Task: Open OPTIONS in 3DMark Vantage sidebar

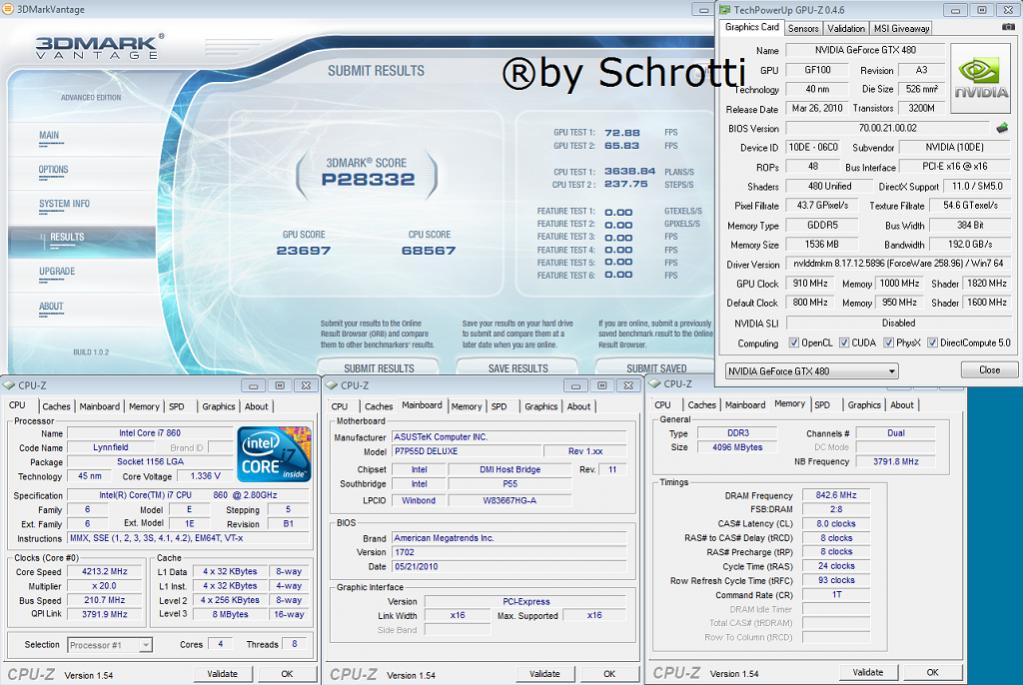Action: [53, 170]
